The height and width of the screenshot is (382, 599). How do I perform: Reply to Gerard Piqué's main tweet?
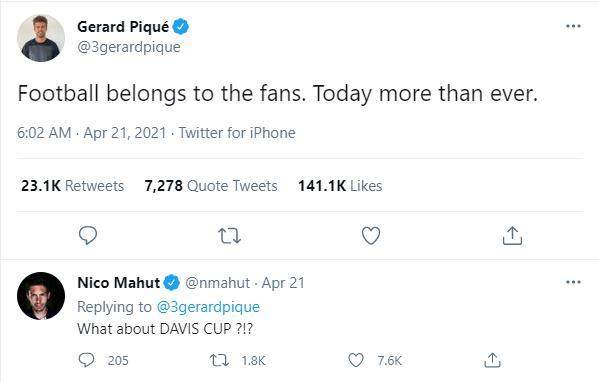point(88,235)
